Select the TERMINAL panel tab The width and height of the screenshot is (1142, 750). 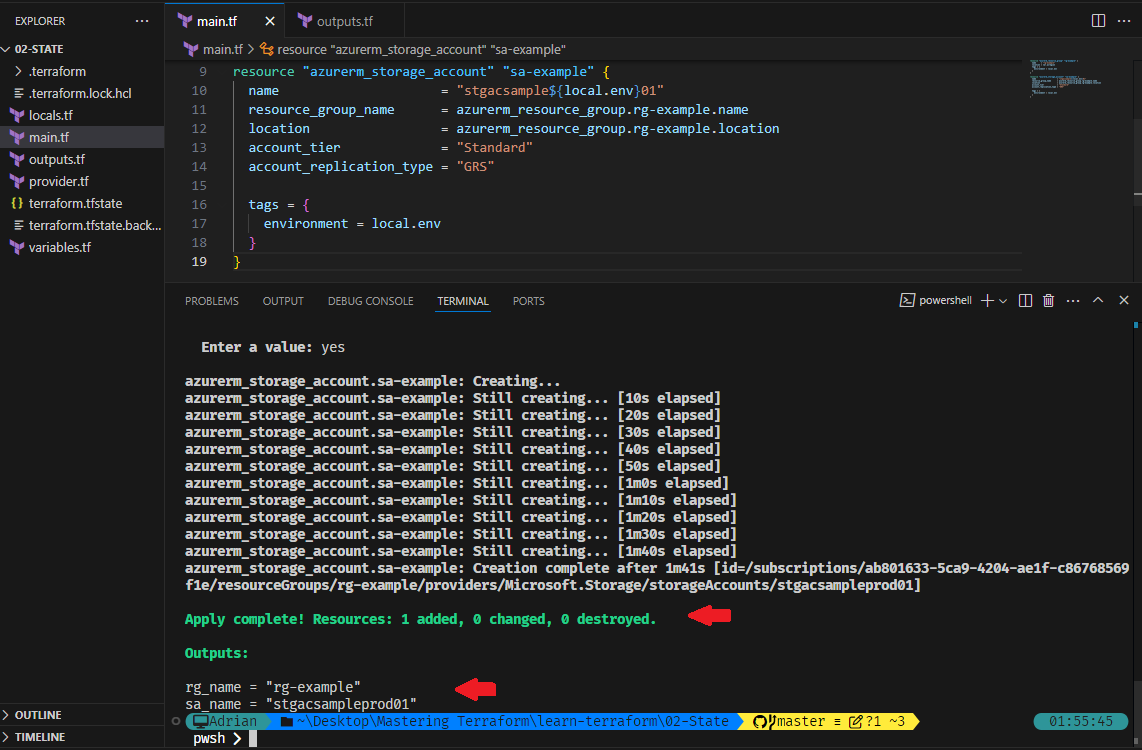click(x=462, y=301)
